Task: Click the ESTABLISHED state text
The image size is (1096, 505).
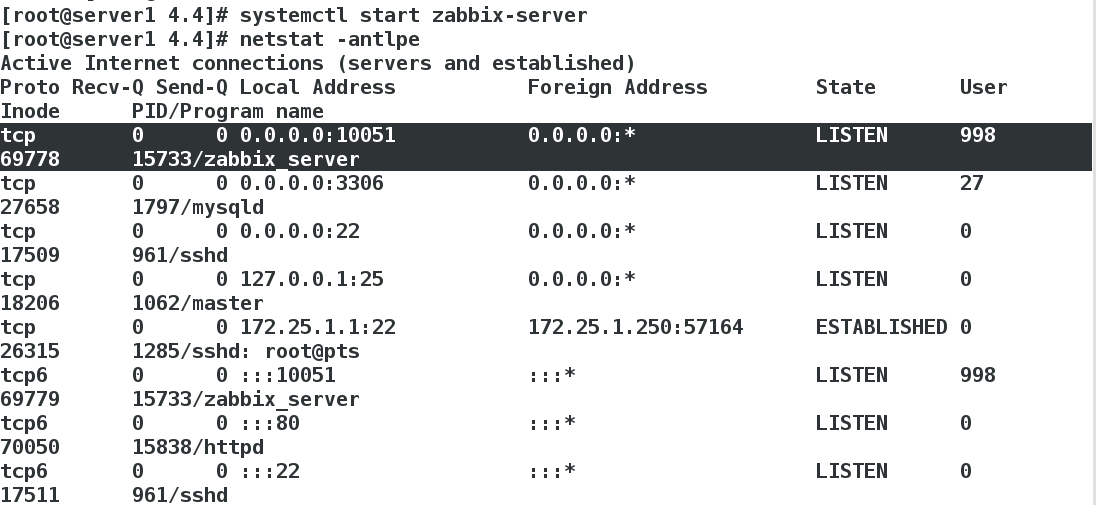Action: (881, 327)
